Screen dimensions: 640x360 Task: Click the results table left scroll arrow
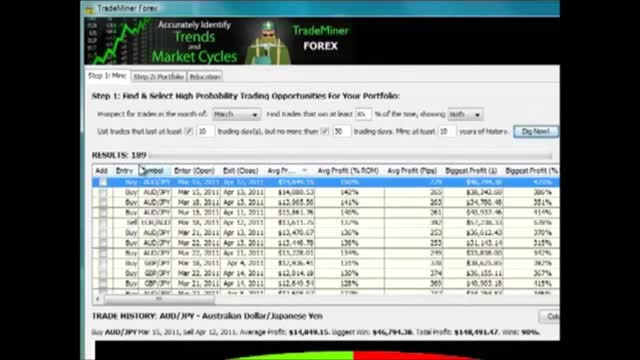tap(98, 300)
